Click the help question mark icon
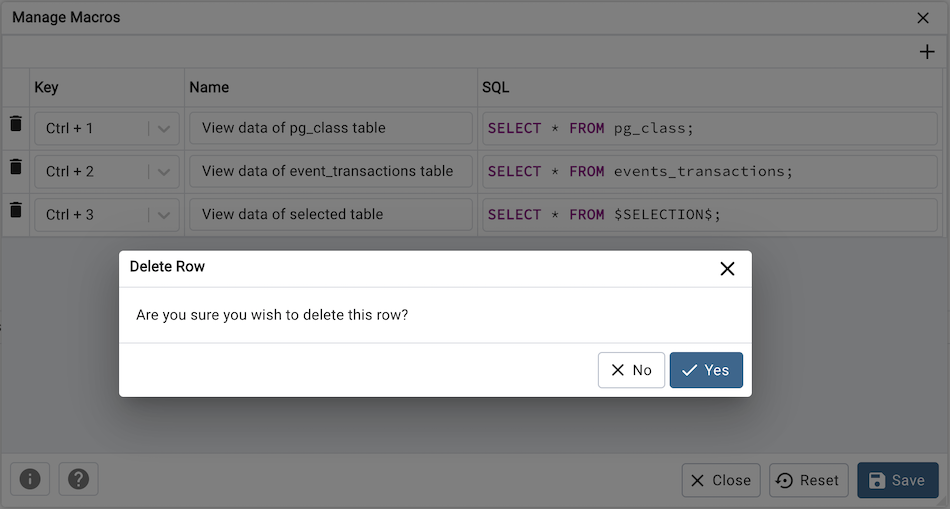 [x=78, y=480]
